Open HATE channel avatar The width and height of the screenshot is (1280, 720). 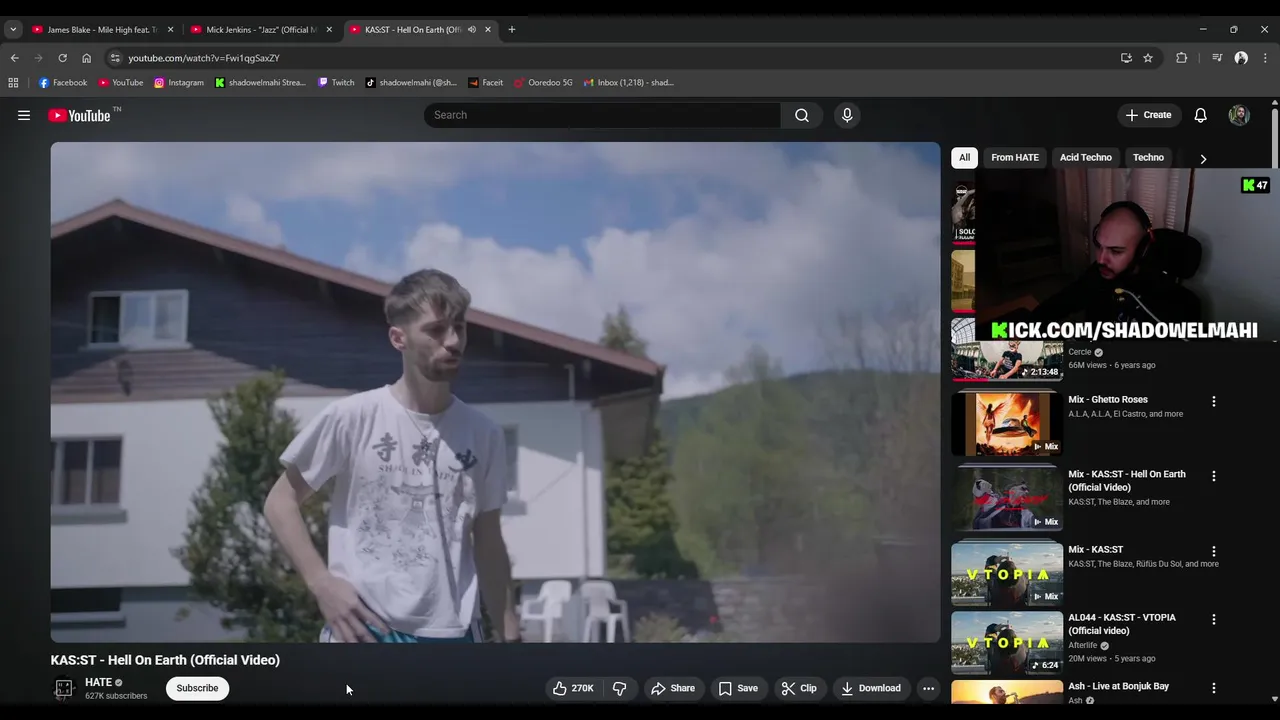(64, 688)
